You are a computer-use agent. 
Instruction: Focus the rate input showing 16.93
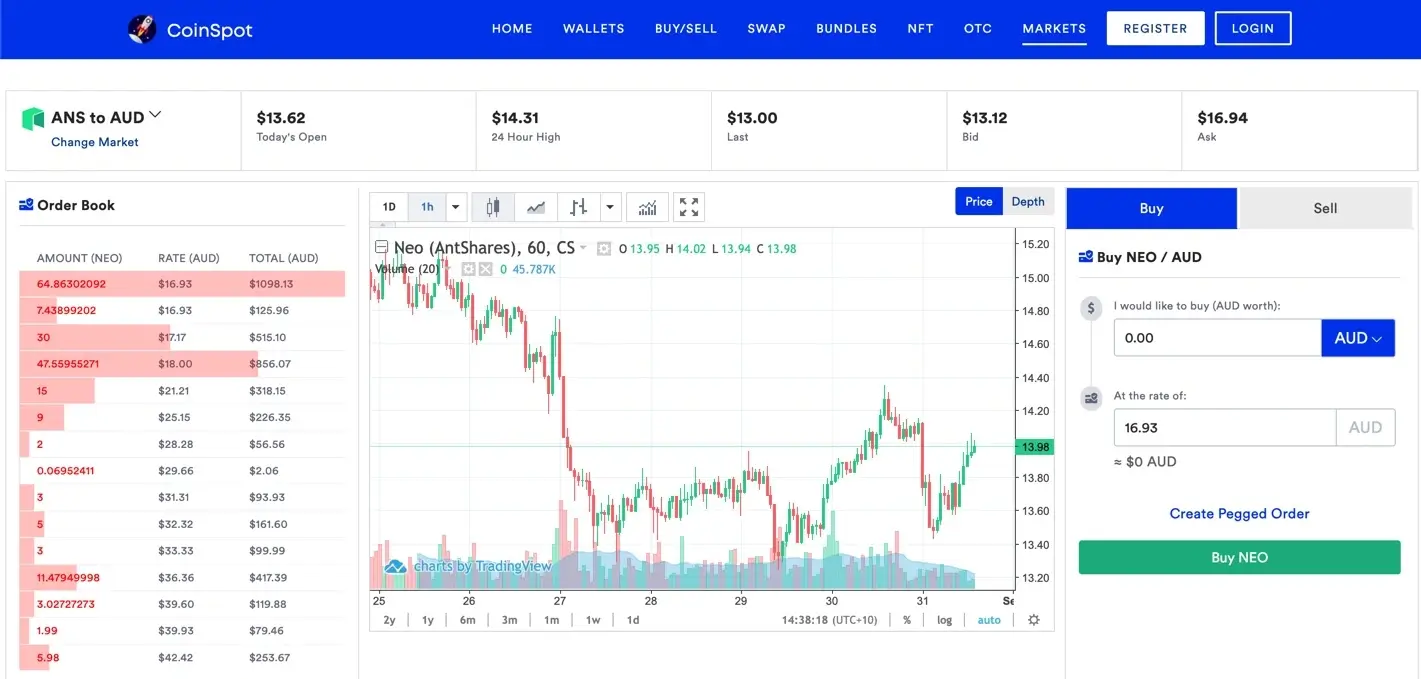[1225, 427]
